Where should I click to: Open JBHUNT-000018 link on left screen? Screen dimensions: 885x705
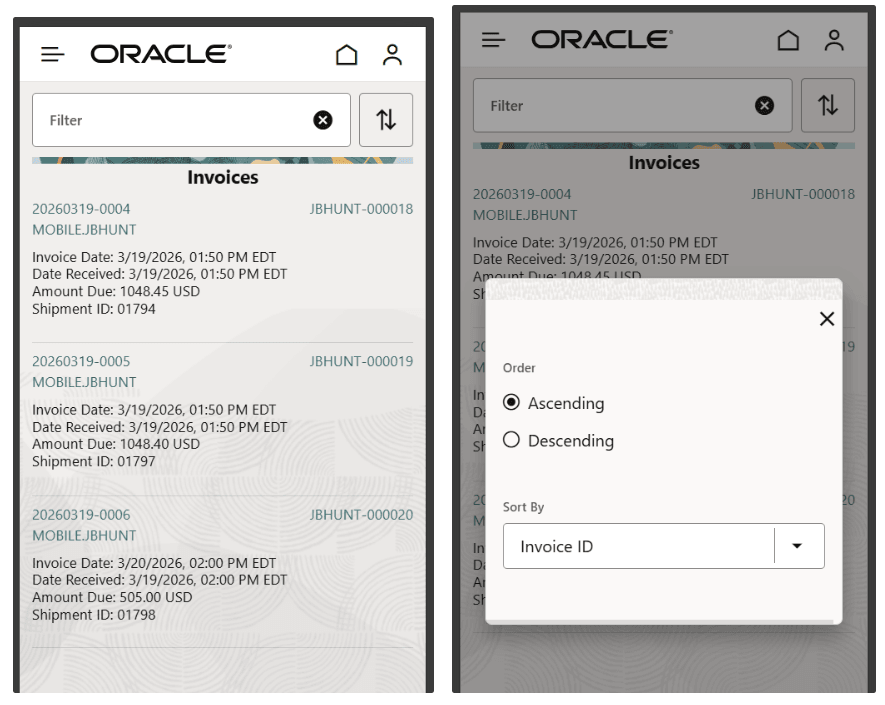[361, 209]
